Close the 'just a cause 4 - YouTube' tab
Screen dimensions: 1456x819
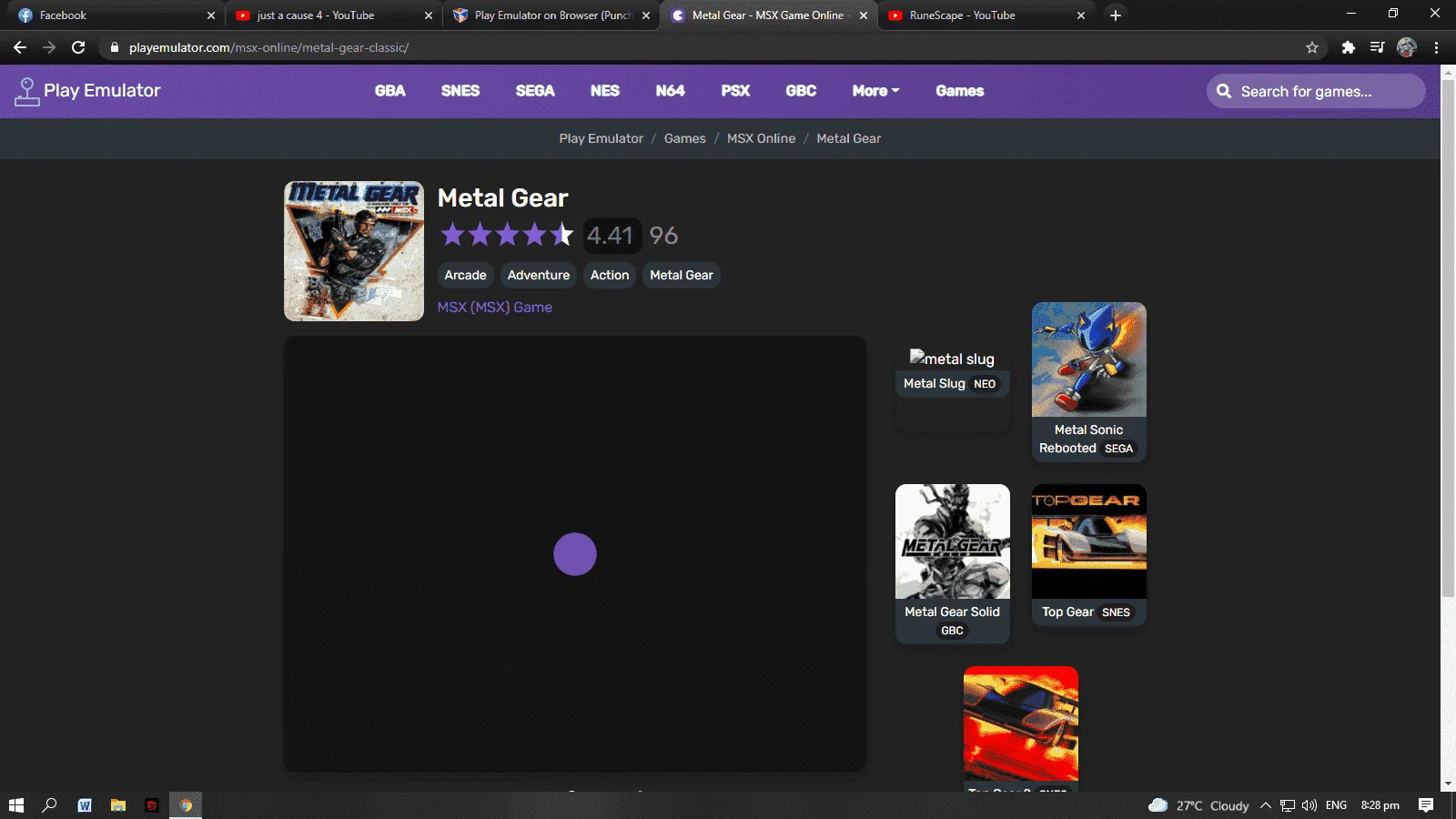pos(429,15)
